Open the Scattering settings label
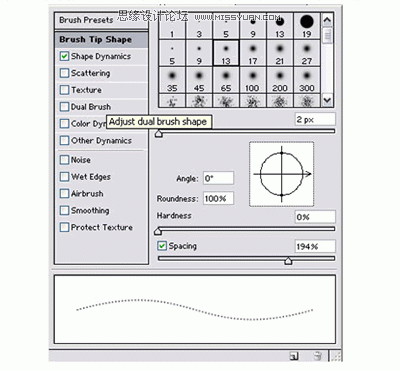The image size is (400, 371). point(90,73)
